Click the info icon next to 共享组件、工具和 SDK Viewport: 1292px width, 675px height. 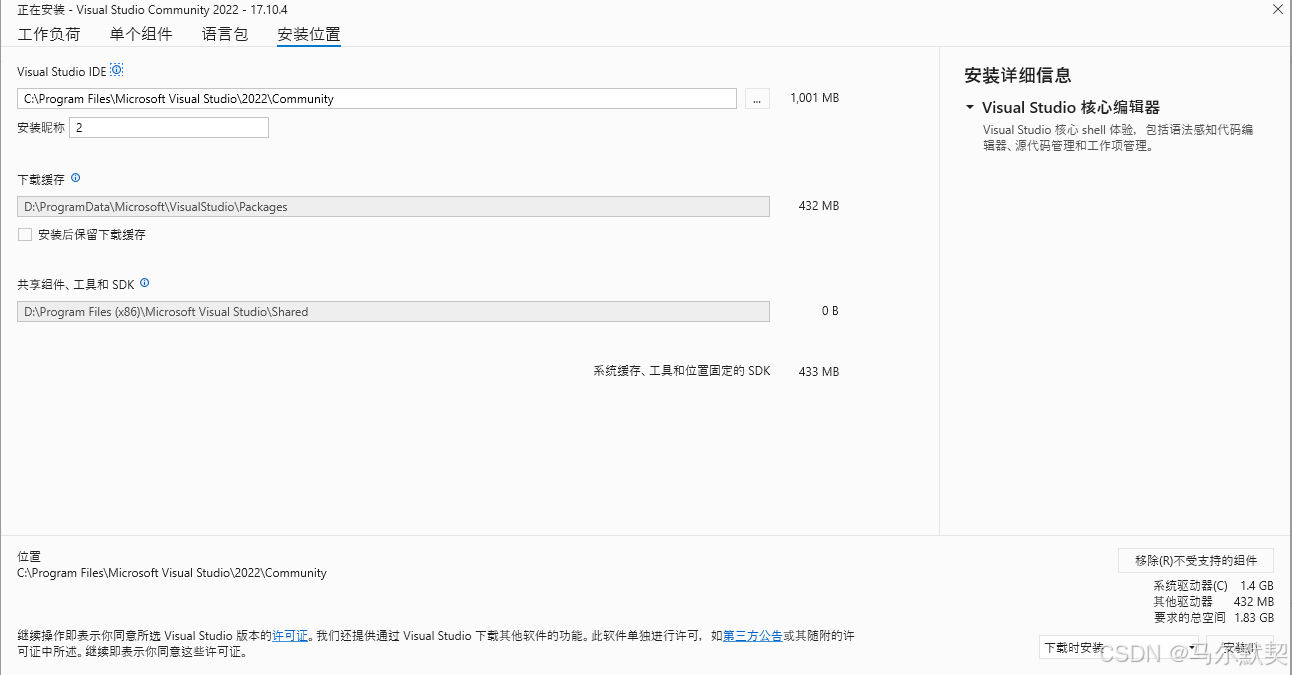pos(144,283)
